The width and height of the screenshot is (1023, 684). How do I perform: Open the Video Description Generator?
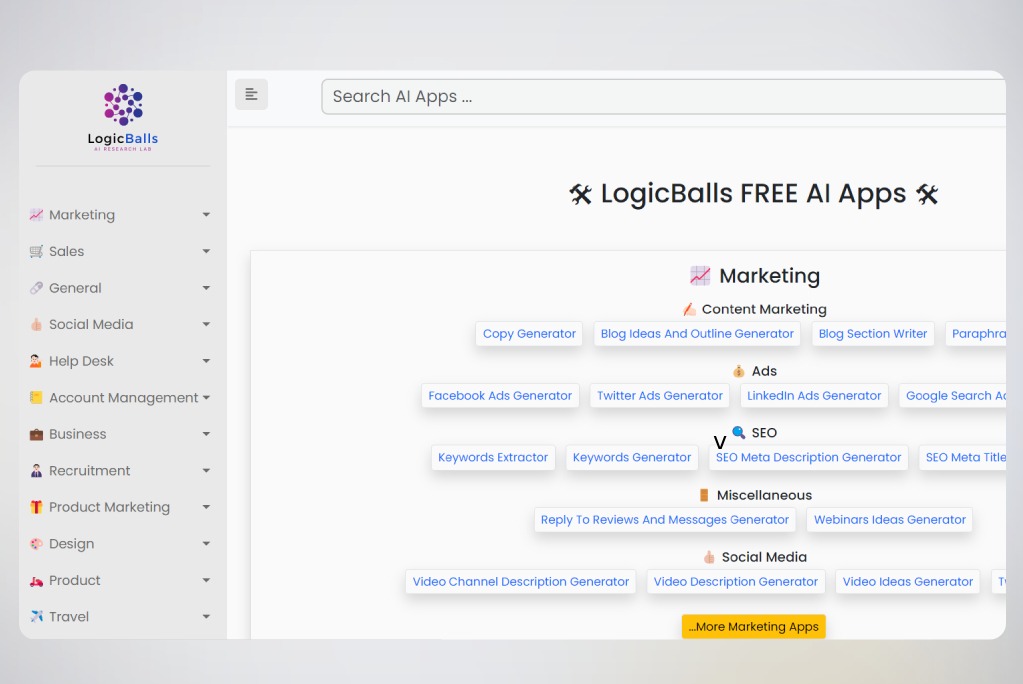(736, 582)
